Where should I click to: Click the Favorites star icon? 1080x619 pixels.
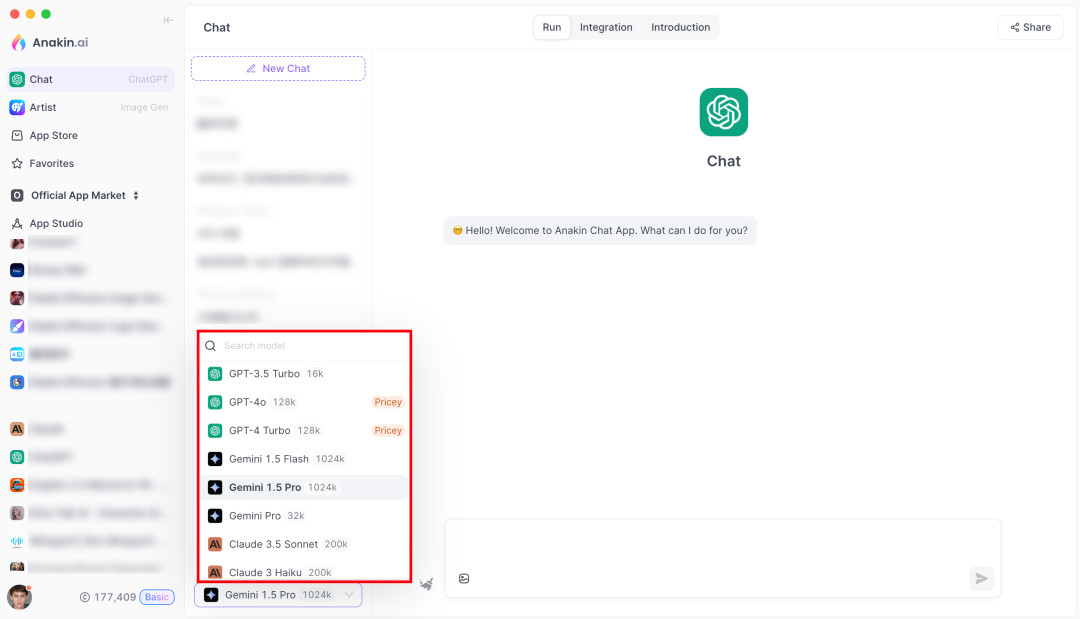click(x=17, y=163)
